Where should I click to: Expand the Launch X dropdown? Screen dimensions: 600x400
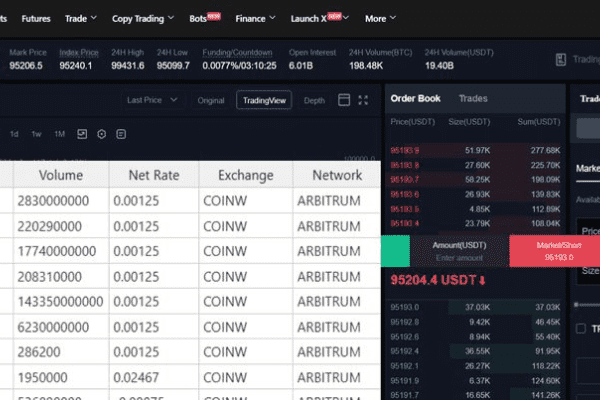pyautogui.click(x=320, y=18)
